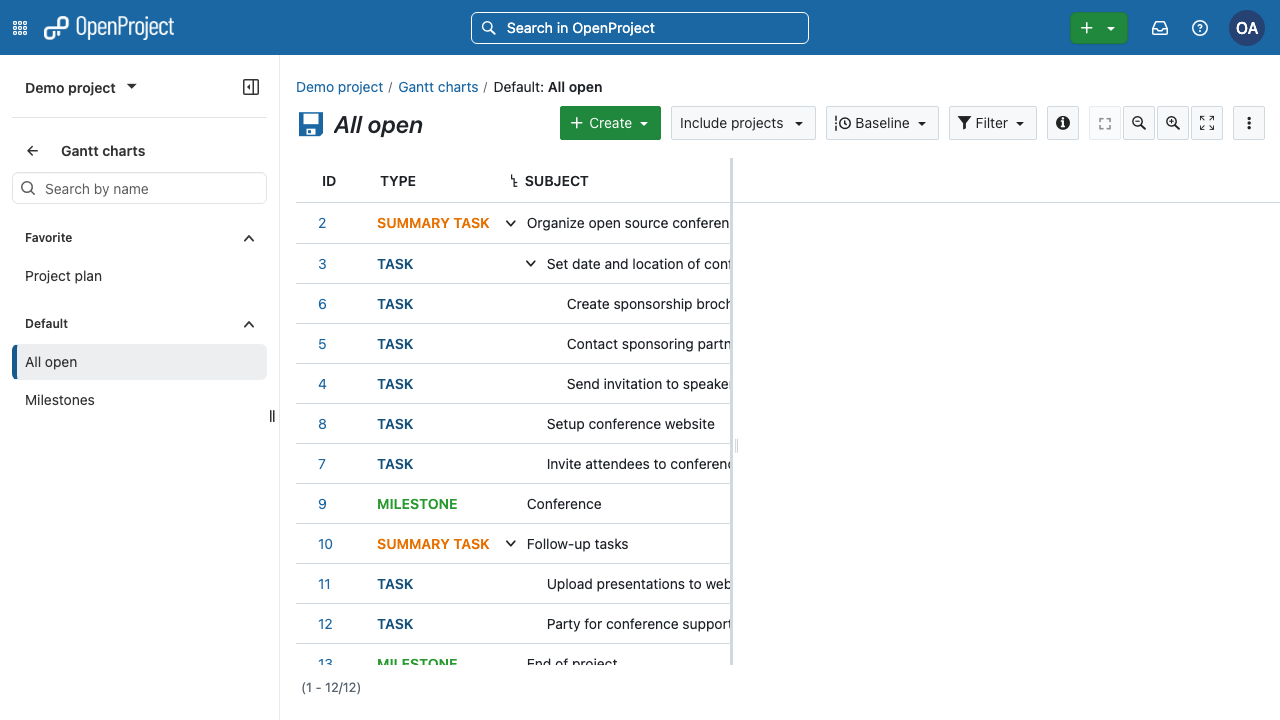Sort by the TYPE column header

pos(398,181)
